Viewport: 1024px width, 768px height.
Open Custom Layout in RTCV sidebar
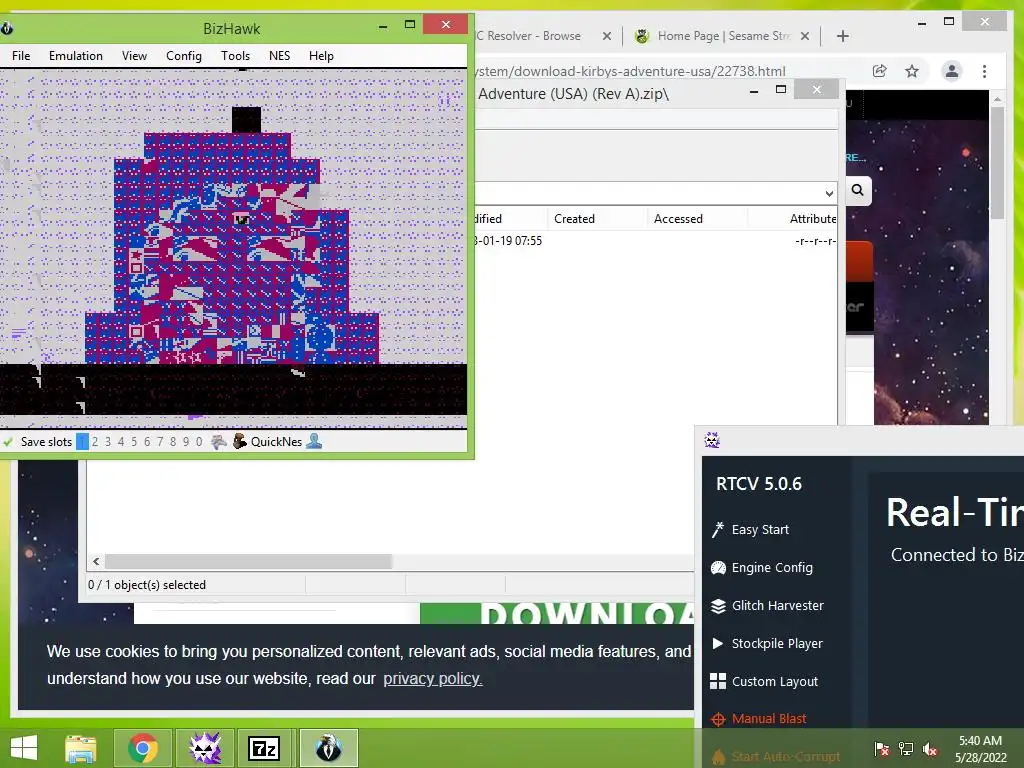point(764,681)
